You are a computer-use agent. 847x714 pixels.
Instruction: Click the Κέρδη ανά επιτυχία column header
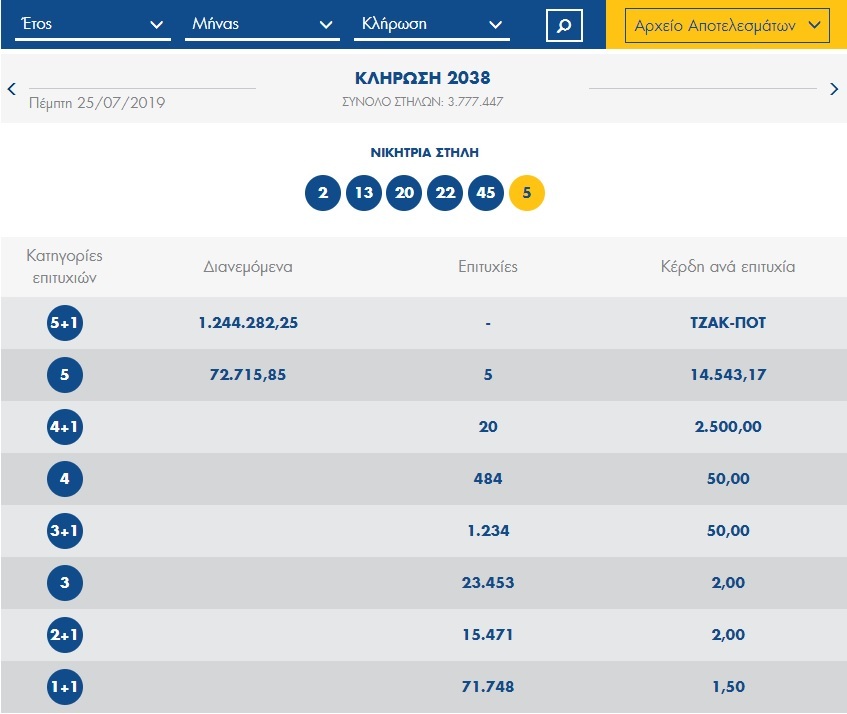[728, 267]
